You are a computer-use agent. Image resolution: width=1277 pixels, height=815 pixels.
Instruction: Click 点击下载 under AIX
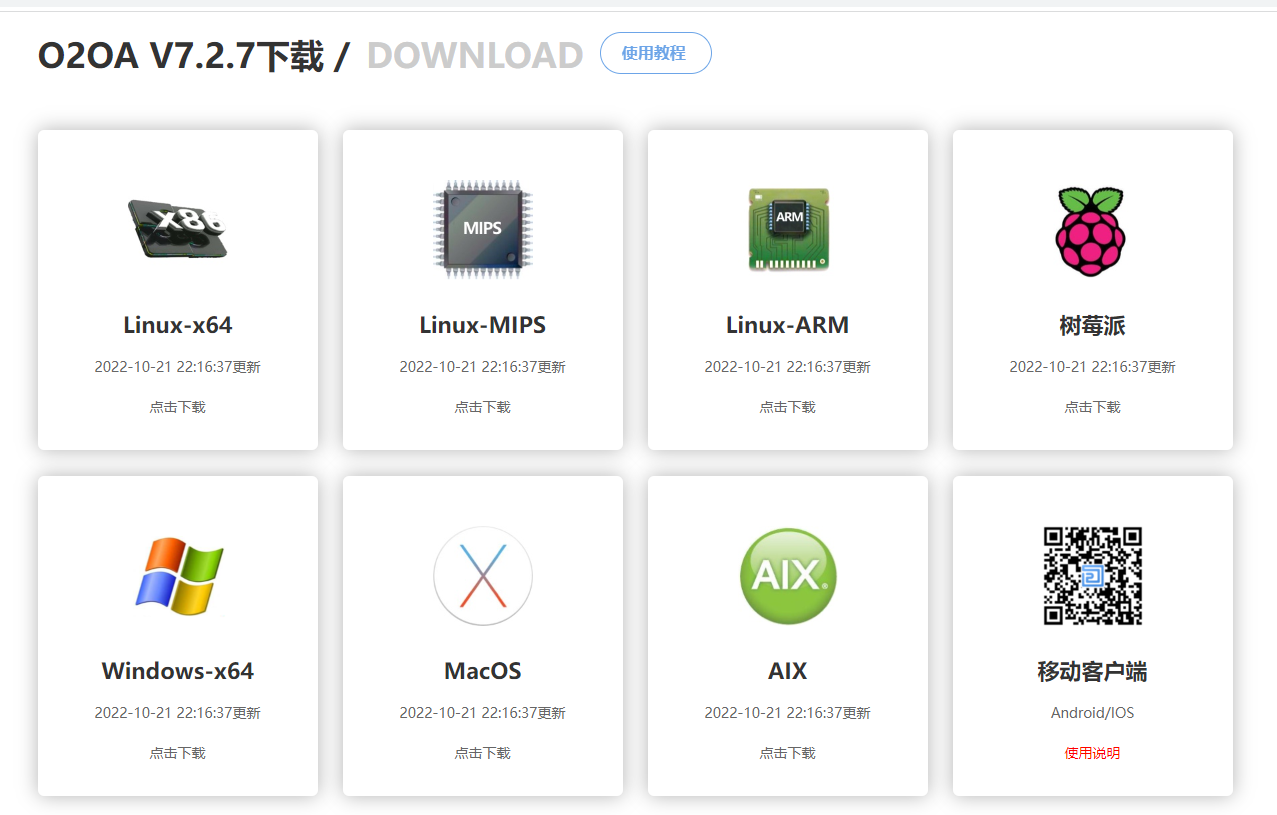pos(788,753)
